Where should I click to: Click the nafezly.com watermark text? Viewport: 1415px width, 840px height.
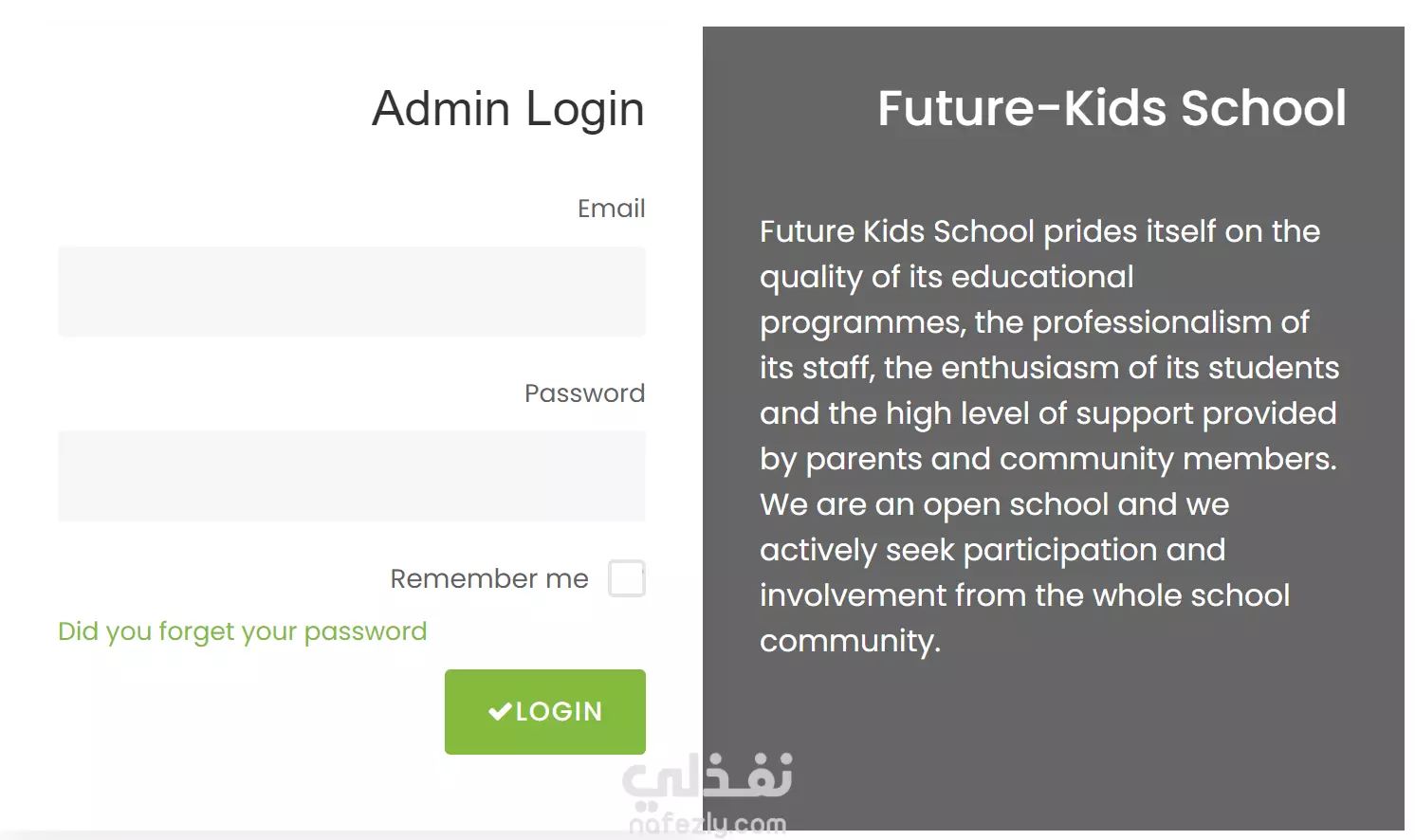(x=707, y=824)
